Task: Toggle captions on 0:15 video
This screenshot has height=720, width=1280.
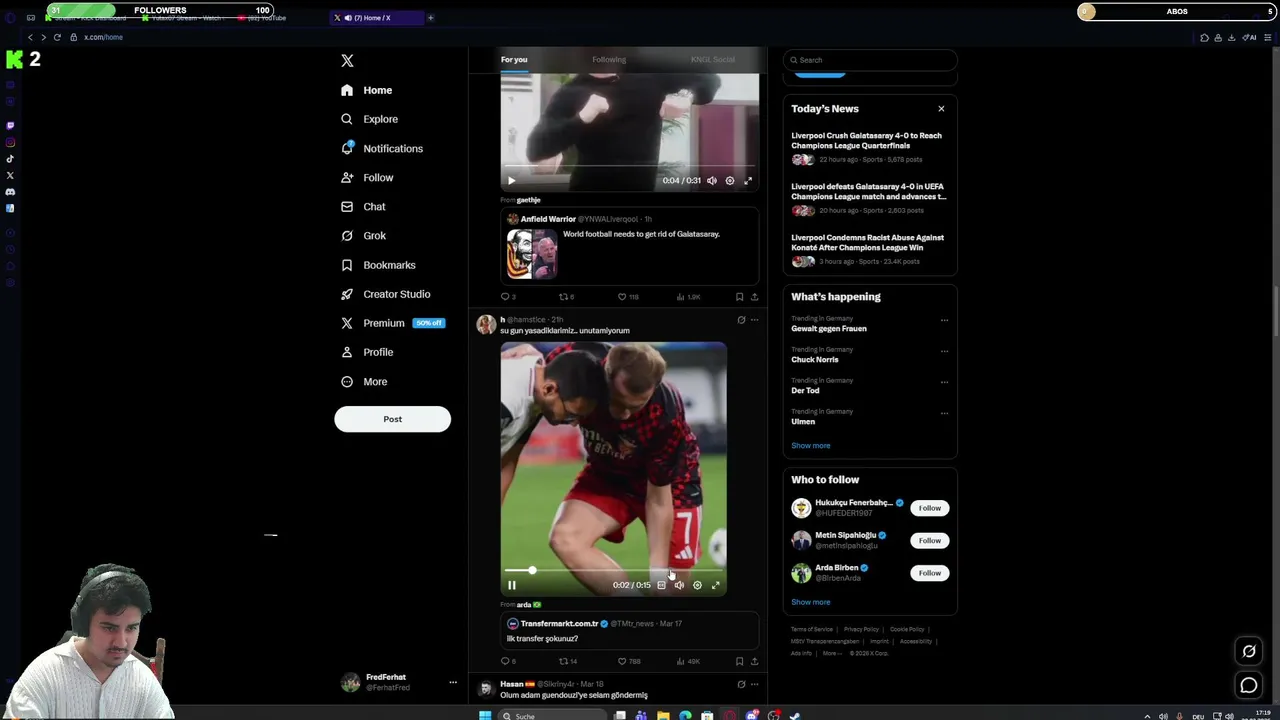Action: pyautogui.click(x=661, y=585)
